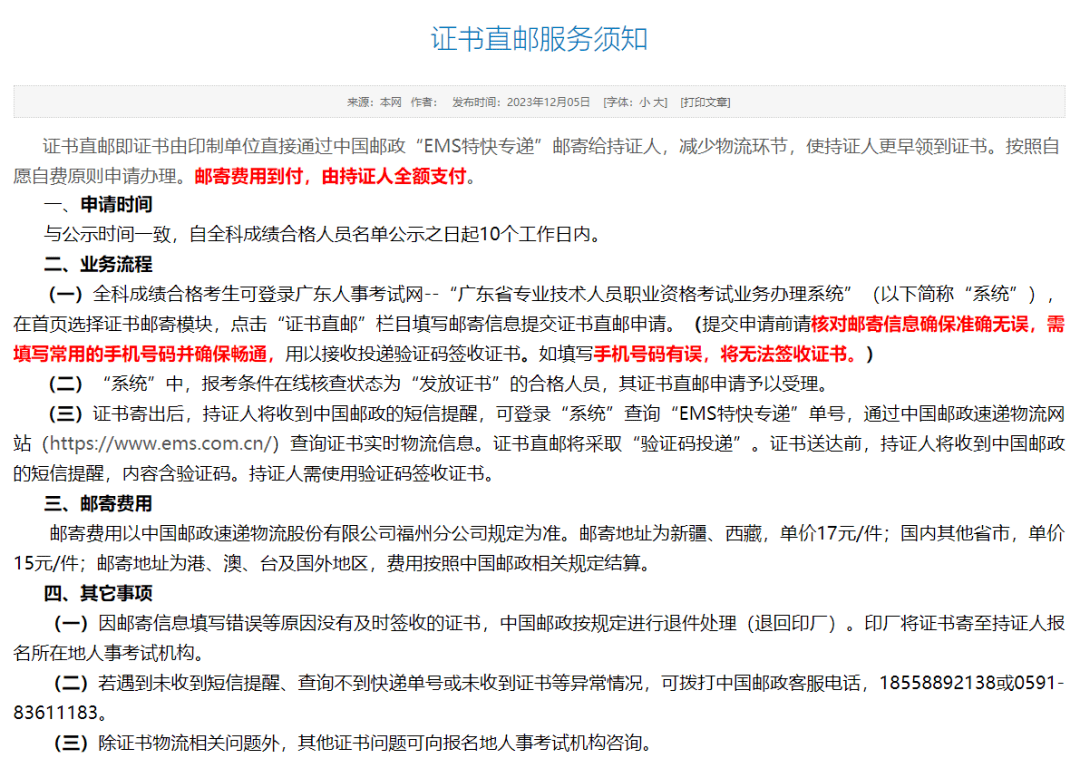Click the text 15元/件 price

tap(46, 564)
